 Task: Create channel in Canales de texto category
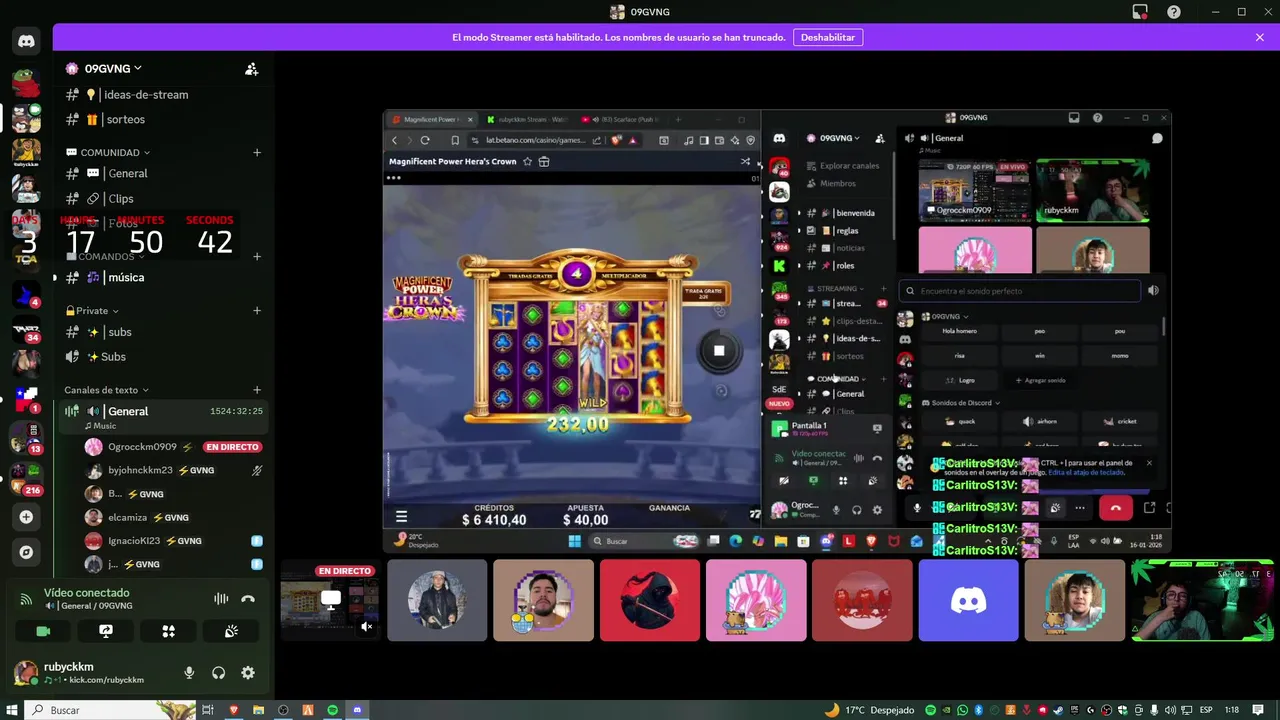[257, 390]
